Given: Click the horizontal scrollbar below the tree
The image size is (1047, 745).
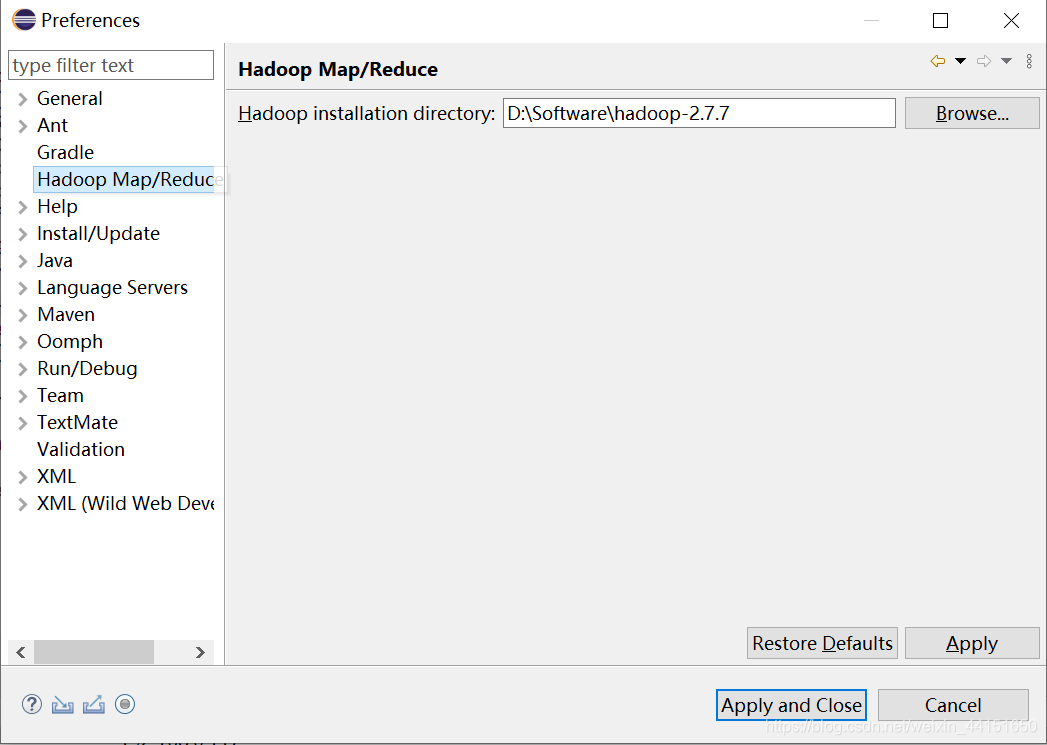Looking at the screenshot, I should [95, 652].
